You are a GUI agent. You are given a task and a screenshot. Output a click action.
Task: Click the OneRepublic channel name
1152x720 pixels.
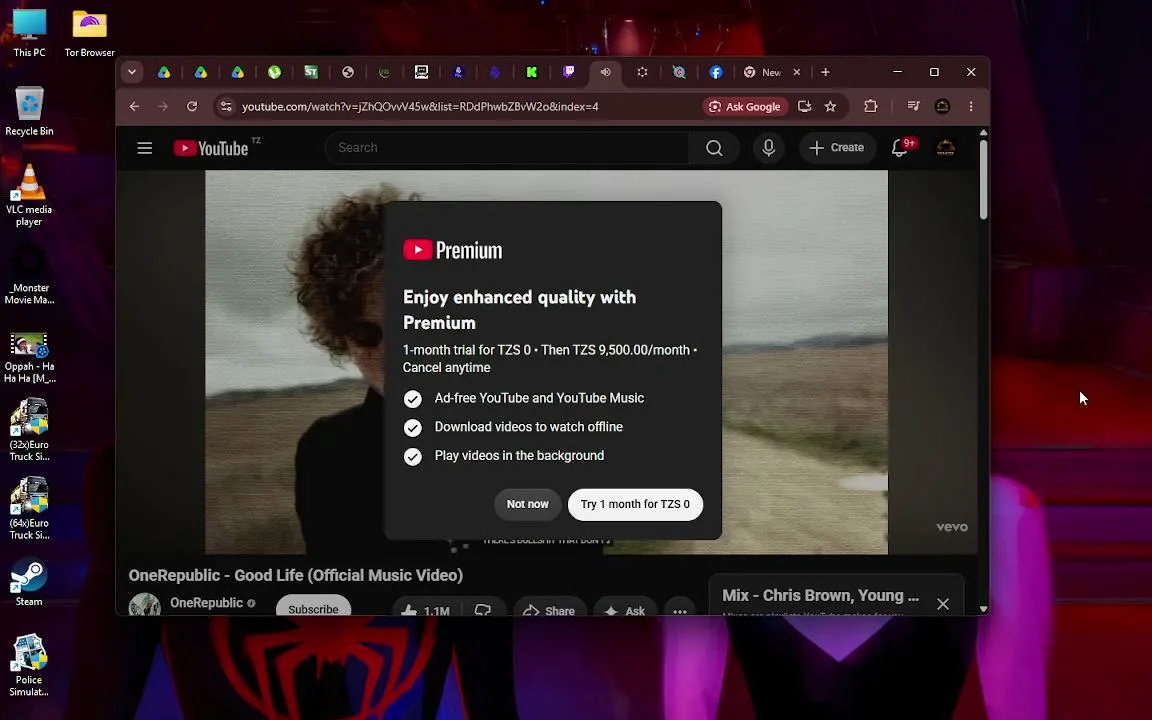(206, 602)
